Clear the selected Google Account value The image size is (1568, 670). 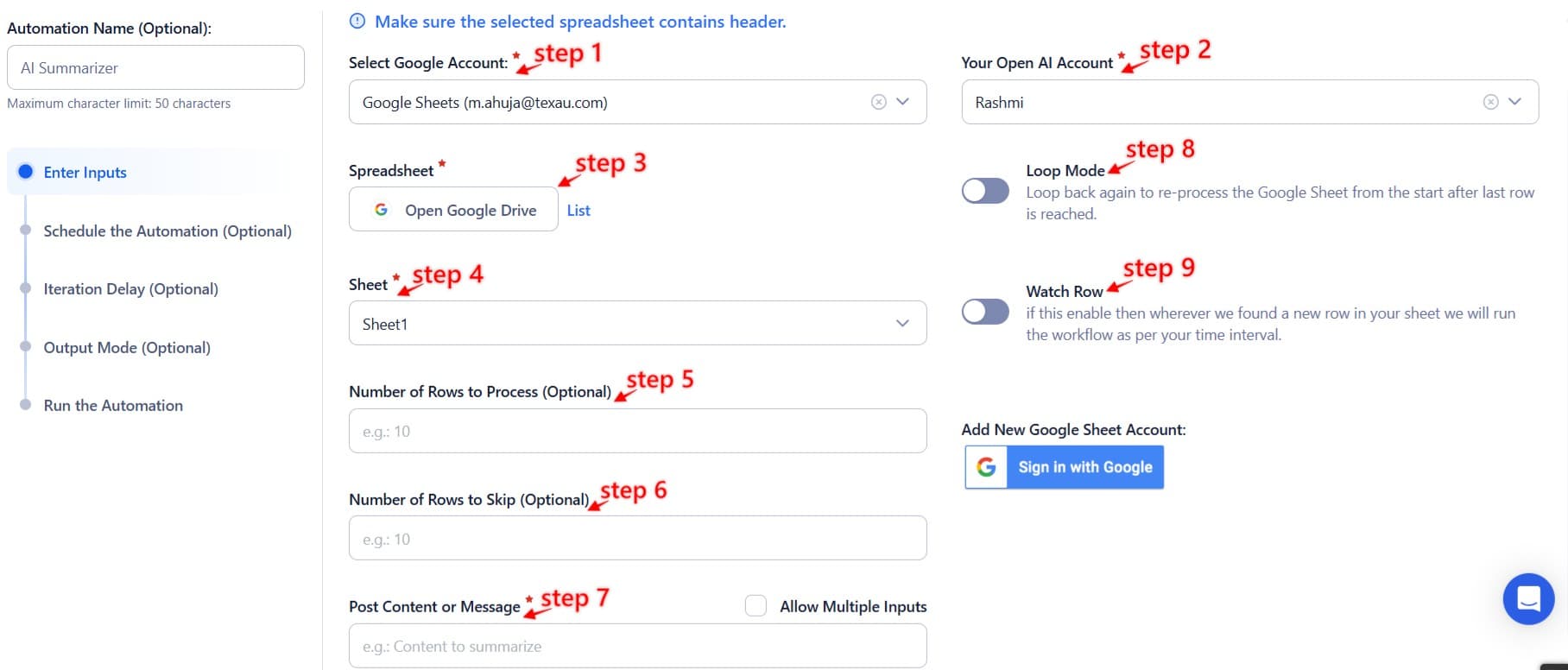point(878,102)
